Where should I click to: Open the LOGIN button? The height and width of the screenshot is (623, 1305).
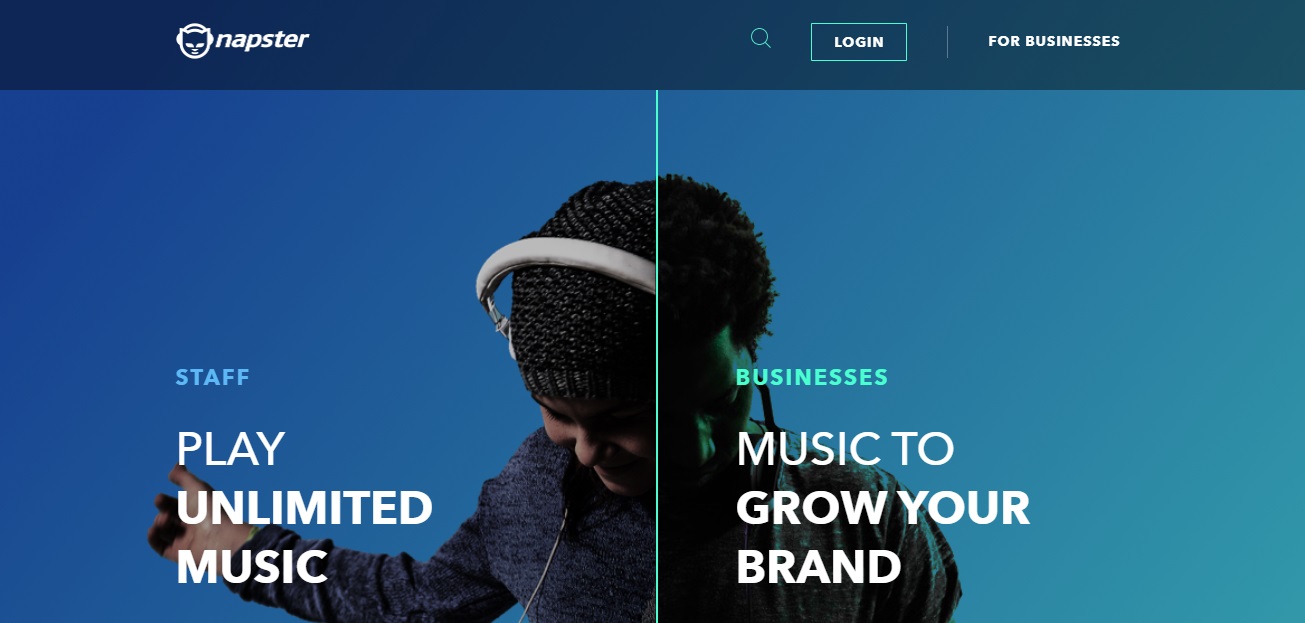click(x=859, y=42)
